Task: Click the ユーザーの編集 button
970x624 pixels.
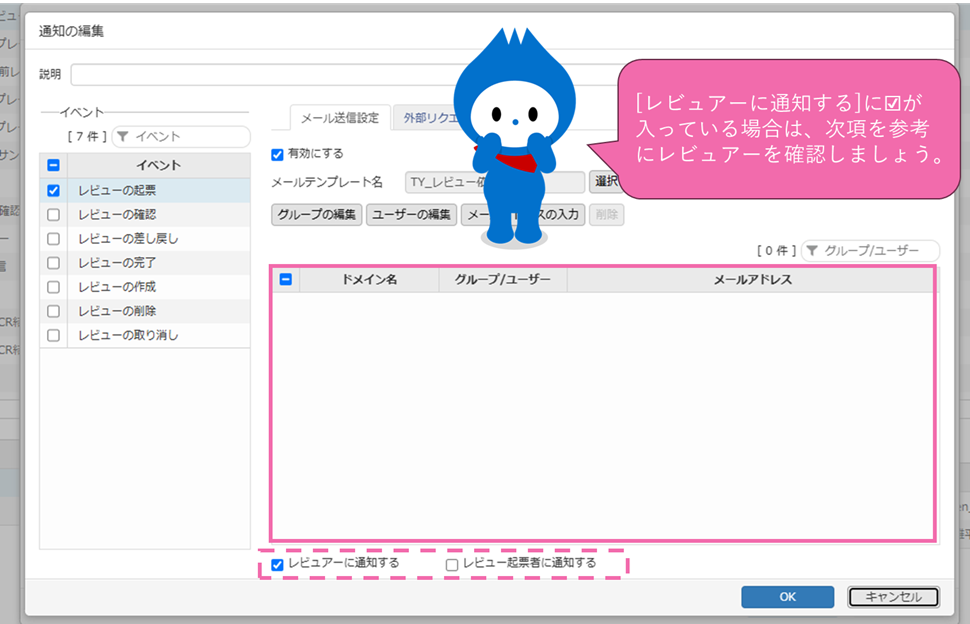Action: [411, 215]
